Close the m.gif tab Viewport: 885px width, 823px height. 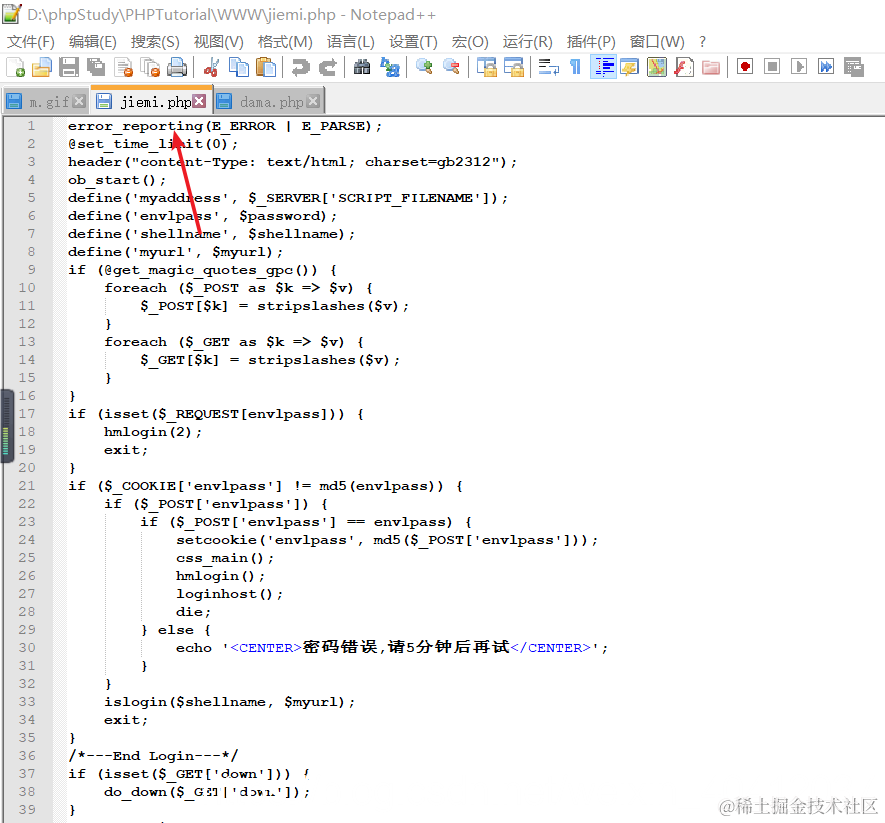click(x=79, y=102)
